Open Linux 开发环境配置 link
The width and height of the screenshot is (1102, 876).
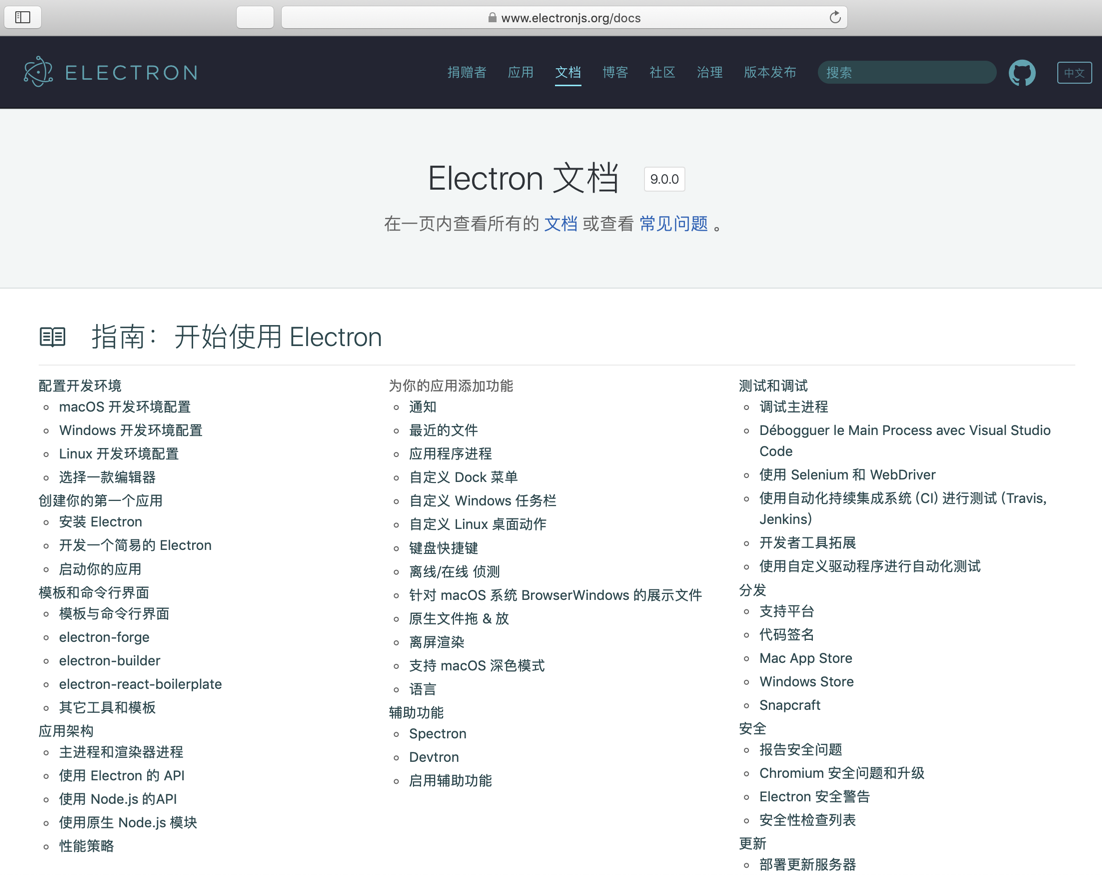coord(119,454)
